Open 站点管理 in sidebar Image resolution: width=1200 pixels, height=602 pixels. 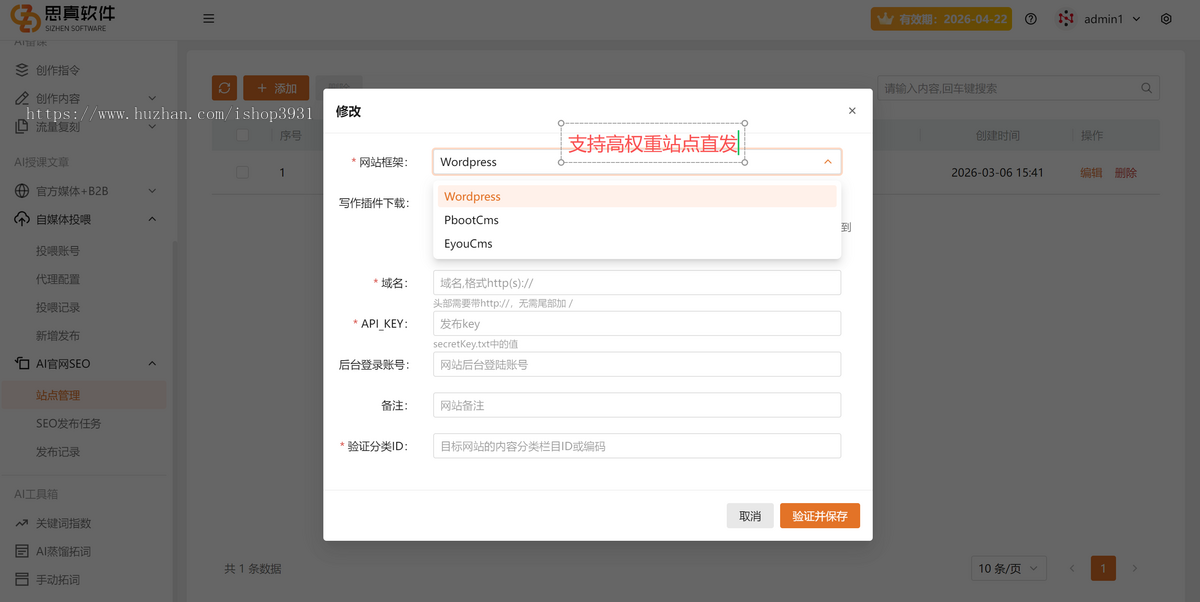pos(58,395)
